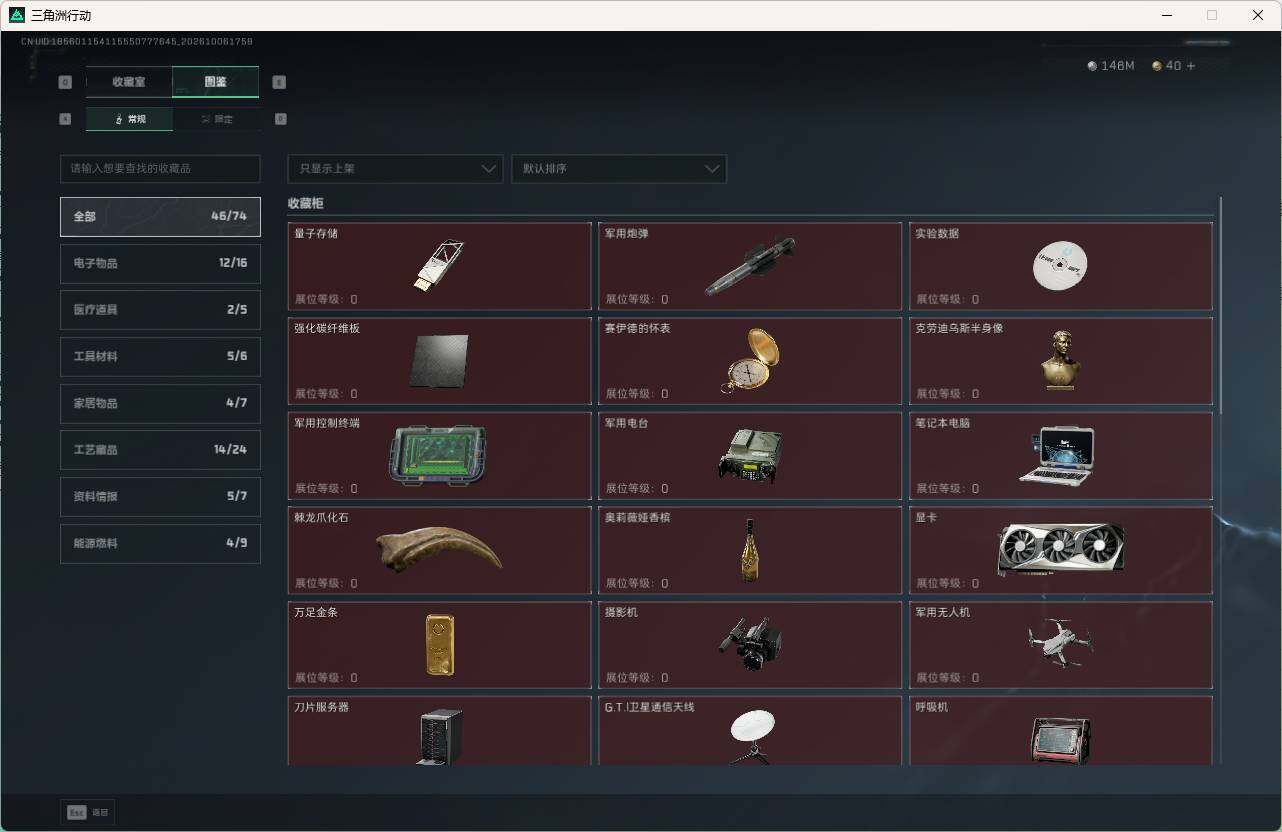Filter by 资料情报 category
This screenshot has height=832, width=1282.
(x=160, y=497)
